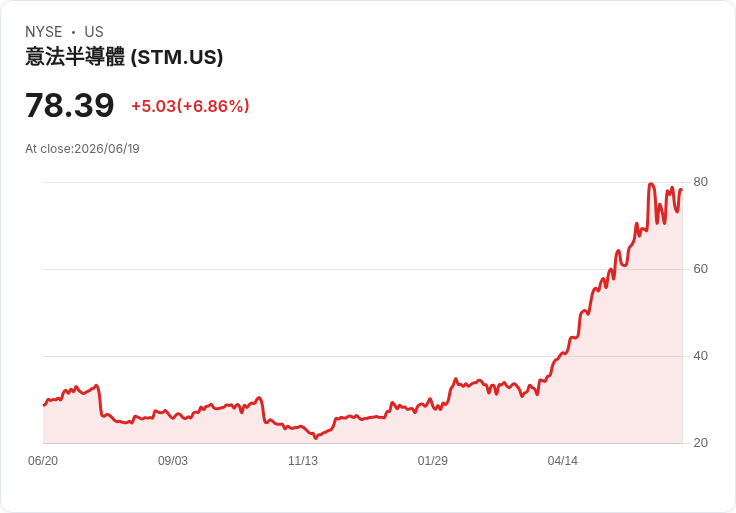Image resolution: width=736 pixels, height=513 pixels.
Task: Click the 09/03 date axis label
Action: point(173,461)
